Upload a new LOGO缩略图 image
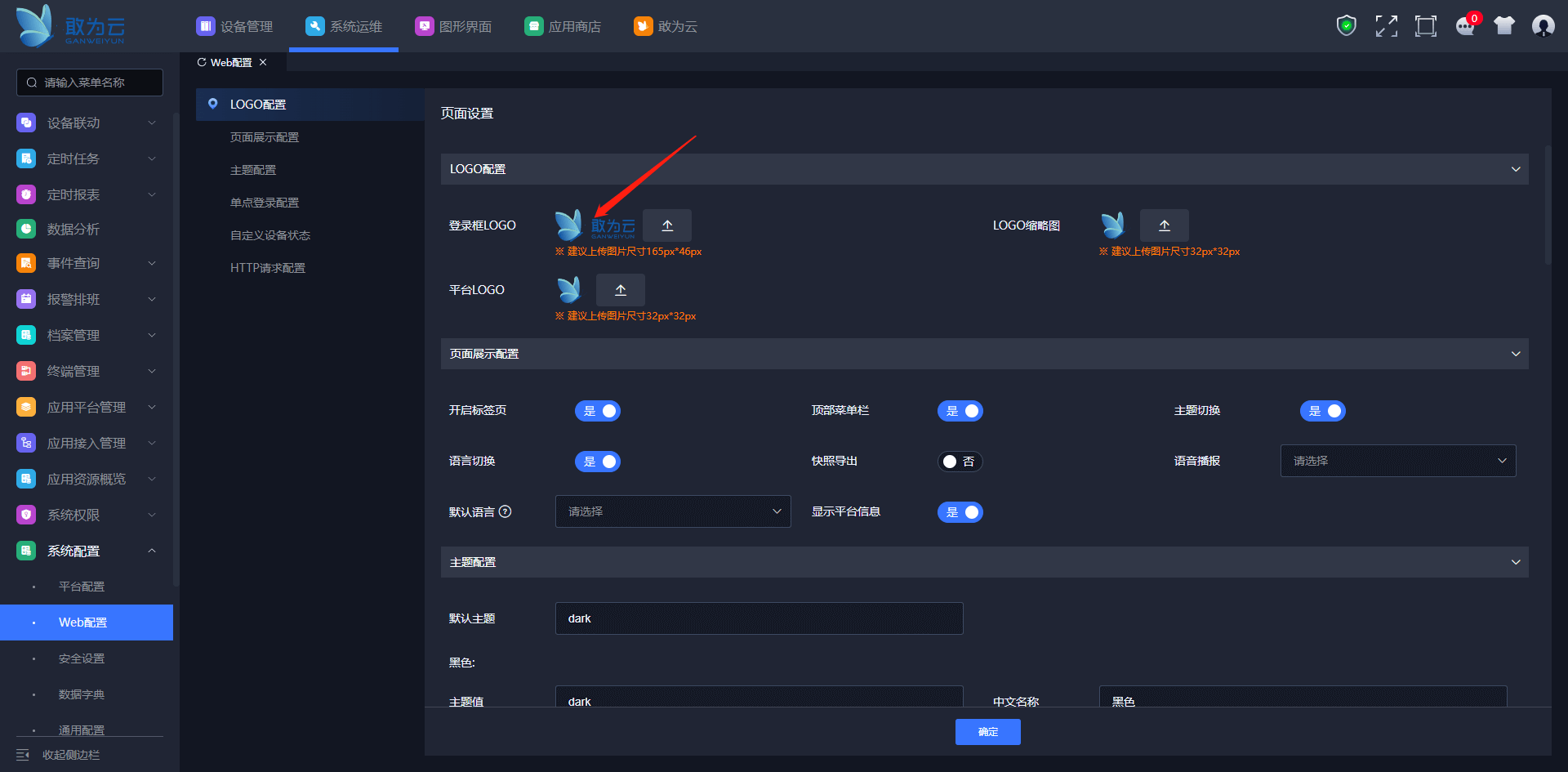The height and width of the screenshot is (772, 1568). (1165, 225)
